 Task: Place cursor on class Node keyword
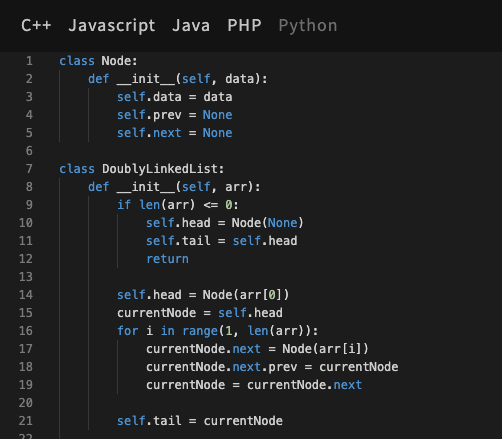point(77,61)
